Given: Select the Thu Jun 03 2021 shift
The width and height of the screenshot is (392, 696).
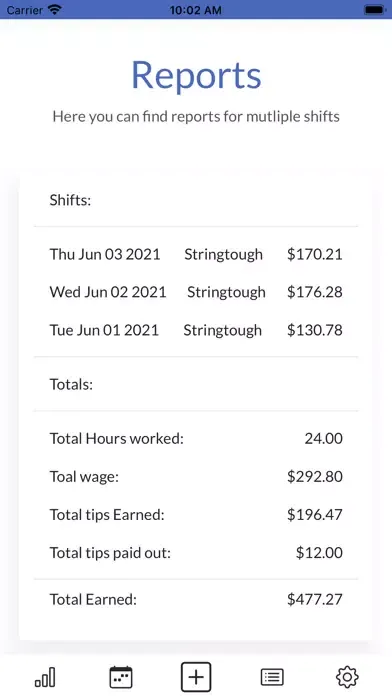Looking at the screenshot, I should [196, 254].
